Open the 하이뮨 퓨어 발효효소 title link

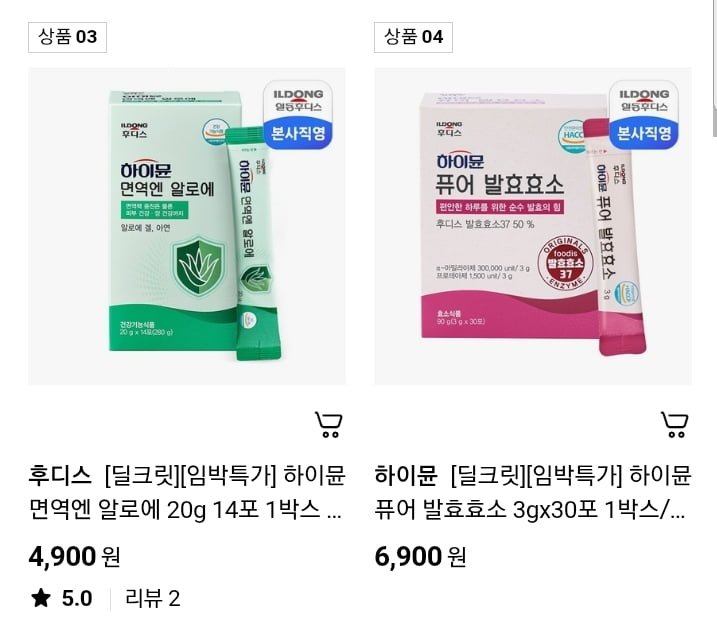click(533, 493)
